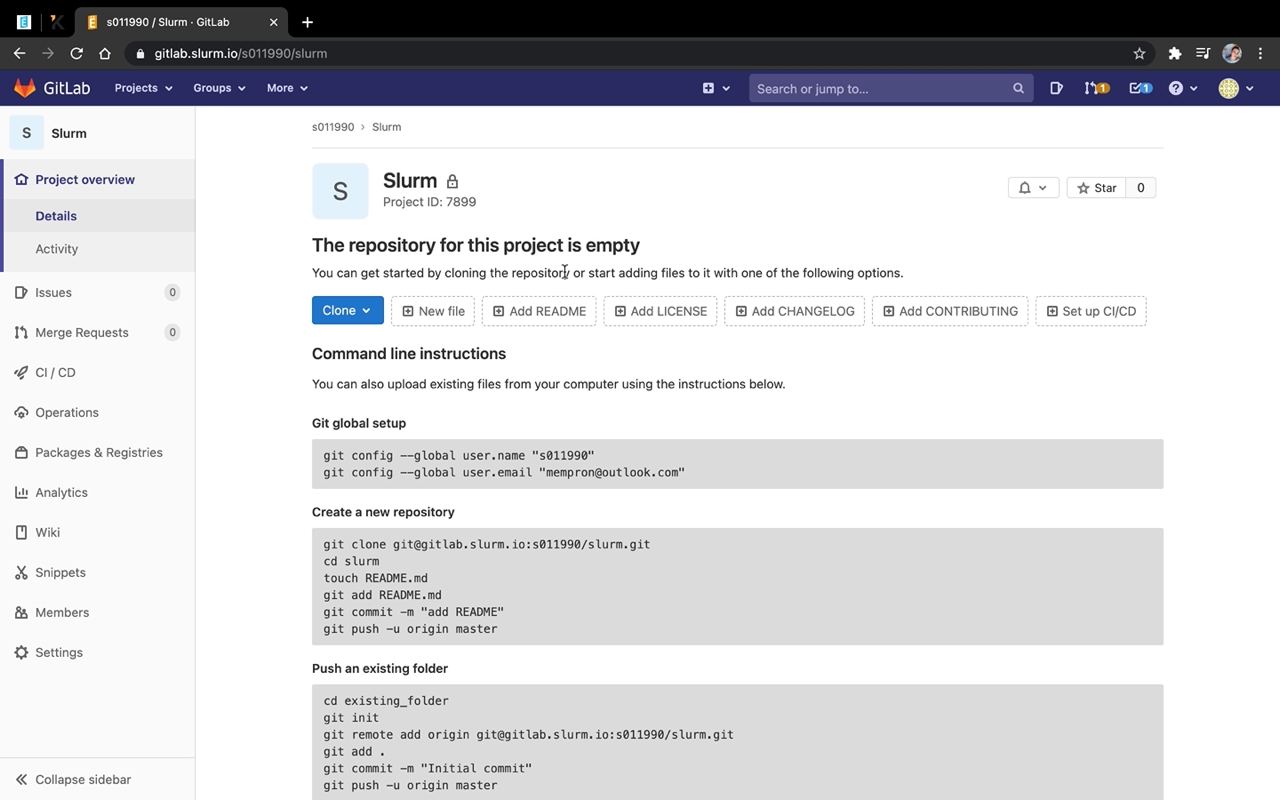Click the Members people icon
The image size is (1280, 800).
coord(21,612)
